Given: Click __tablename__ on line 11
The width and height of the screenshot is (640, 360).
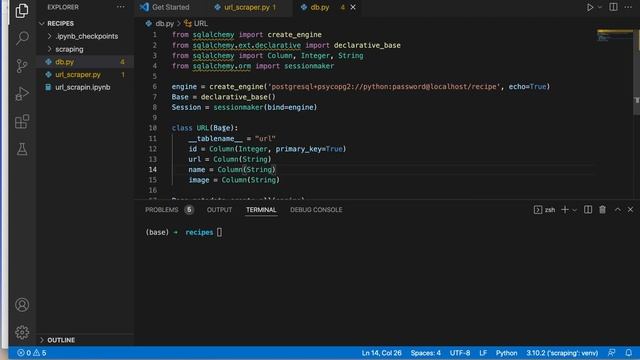Looking at the screenshot, I should 216,139.
